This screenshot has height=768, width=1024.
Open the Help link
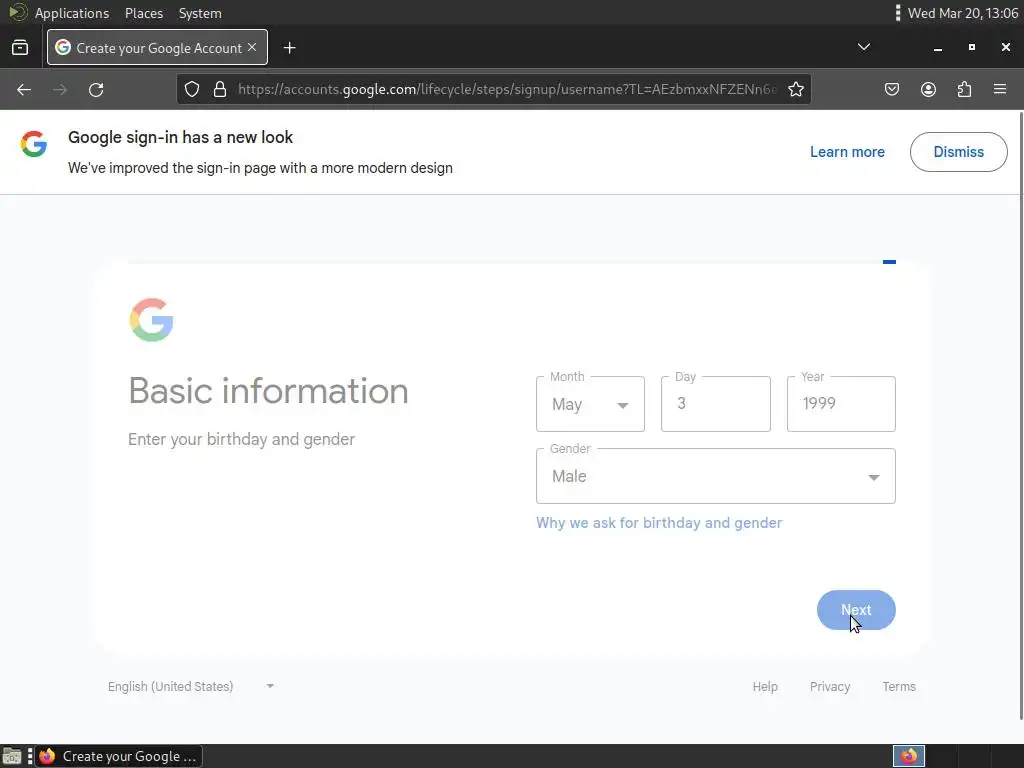point(765,686)
